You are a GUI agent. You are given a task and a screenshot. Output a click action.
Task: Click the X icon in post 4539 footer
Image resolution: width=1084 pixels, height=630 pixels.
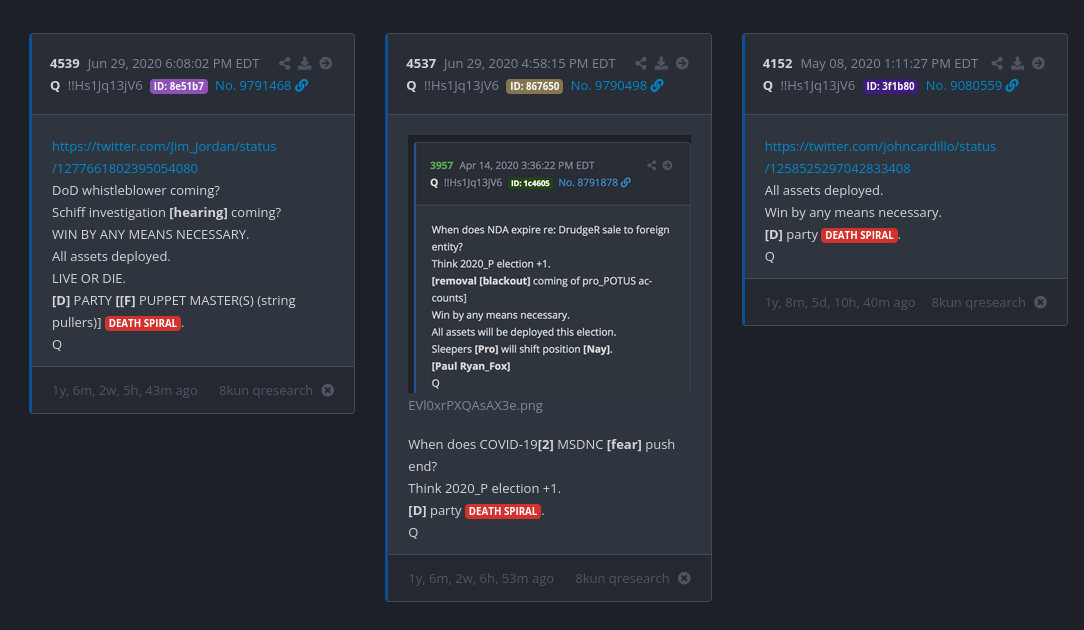[328, 390]
